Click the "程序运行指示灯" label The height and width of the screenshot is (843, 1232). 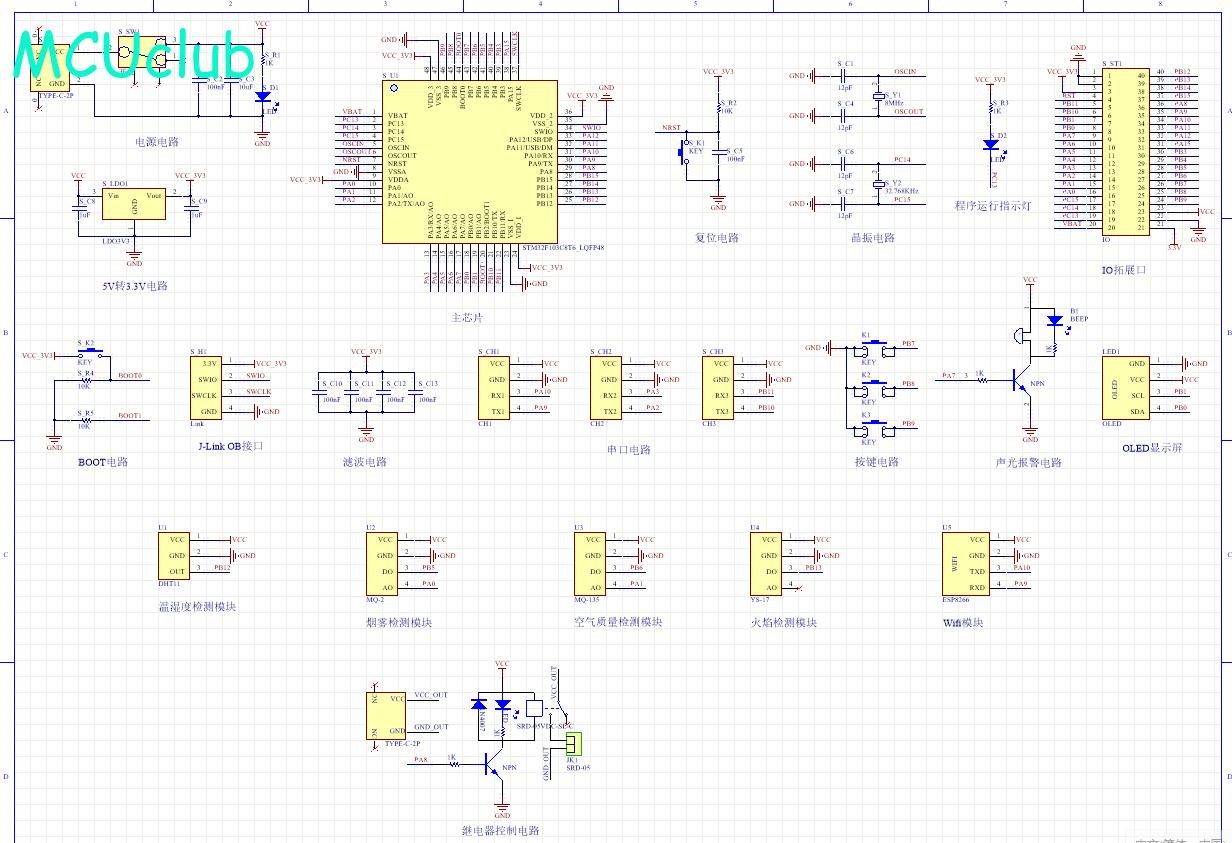pyautogui.click(x=992, y=206)
